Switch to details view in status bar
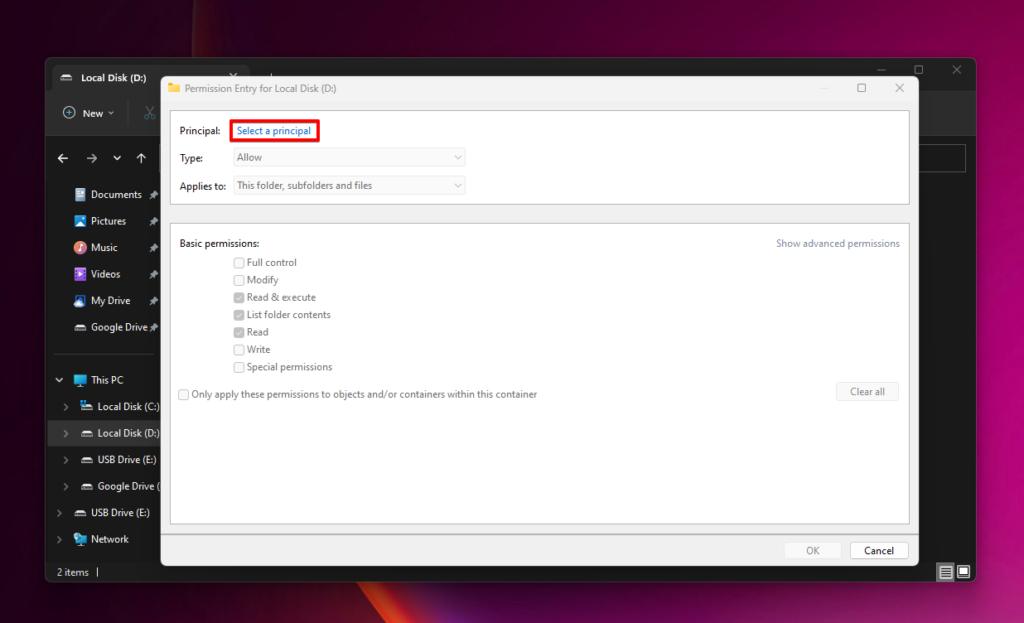The width and height of the screenshot is (1024, 623). [x=945, y=571]
